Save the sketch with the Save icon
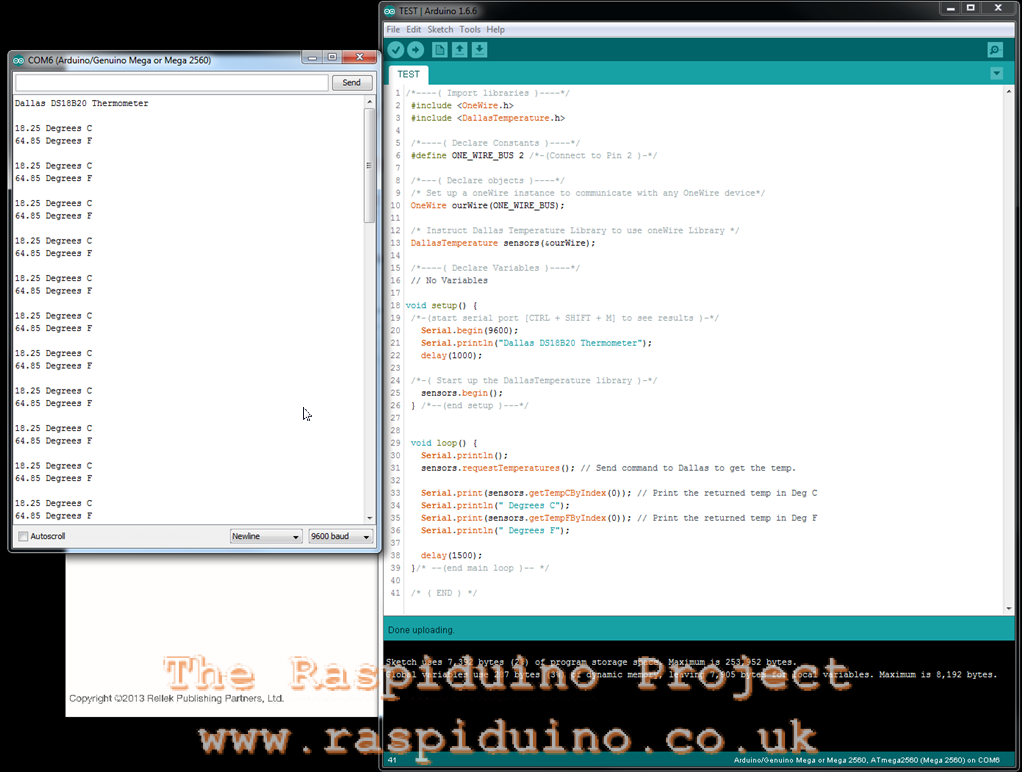This screenshot has width=1022, height=772. coord(480,50)
